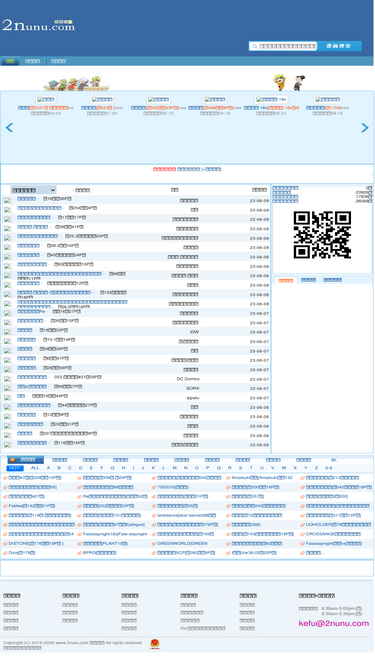Open the 7SEEDS manga link

tap(173, 487)
